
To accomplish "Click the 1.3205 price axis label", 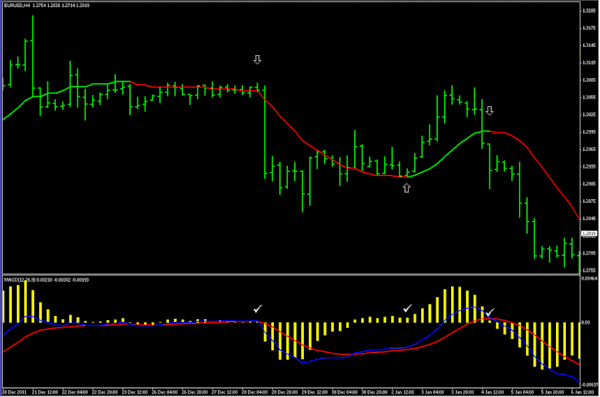I will 588,10.
